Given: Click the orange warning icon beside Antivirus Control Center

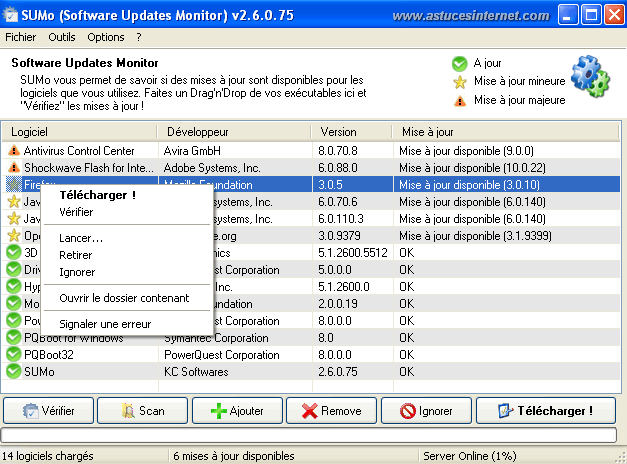Looking at the screenshot, I should (14, 151).
